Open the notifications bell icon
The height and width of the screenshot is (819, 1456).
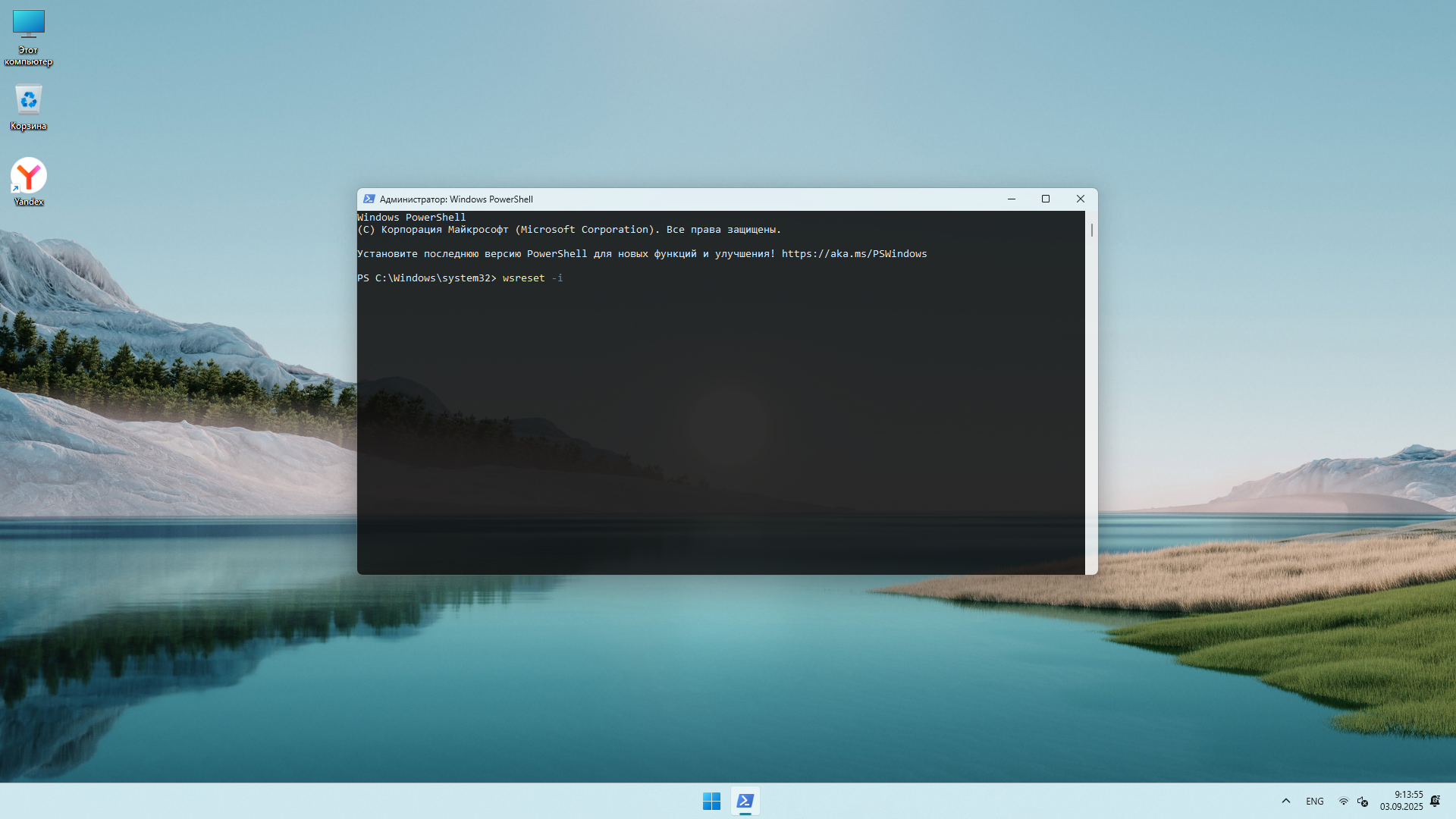coord(1435,801)
